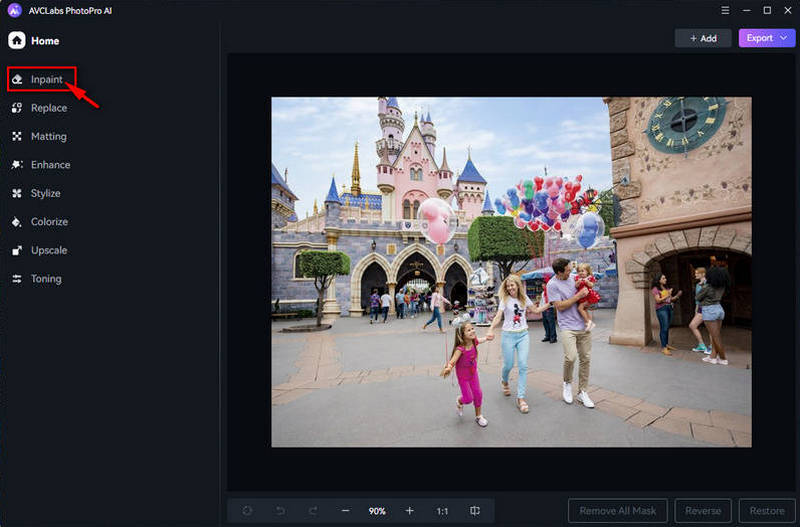Undo the last action
The height and width of the screenshot is (527, 800).
[280, 511]
